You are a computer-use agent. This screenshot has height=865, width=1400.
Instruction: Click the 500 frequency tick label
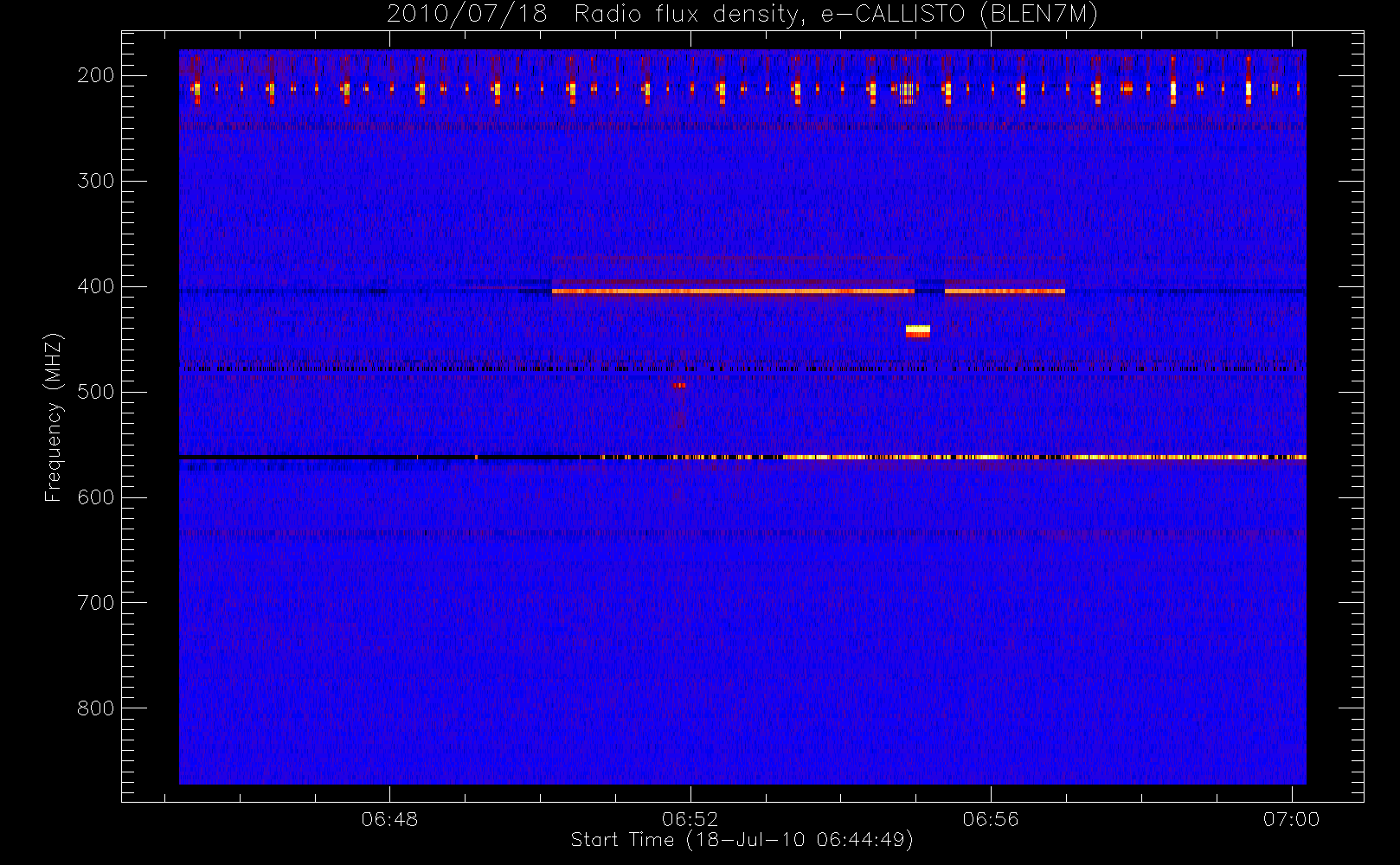tap(96, 392)
